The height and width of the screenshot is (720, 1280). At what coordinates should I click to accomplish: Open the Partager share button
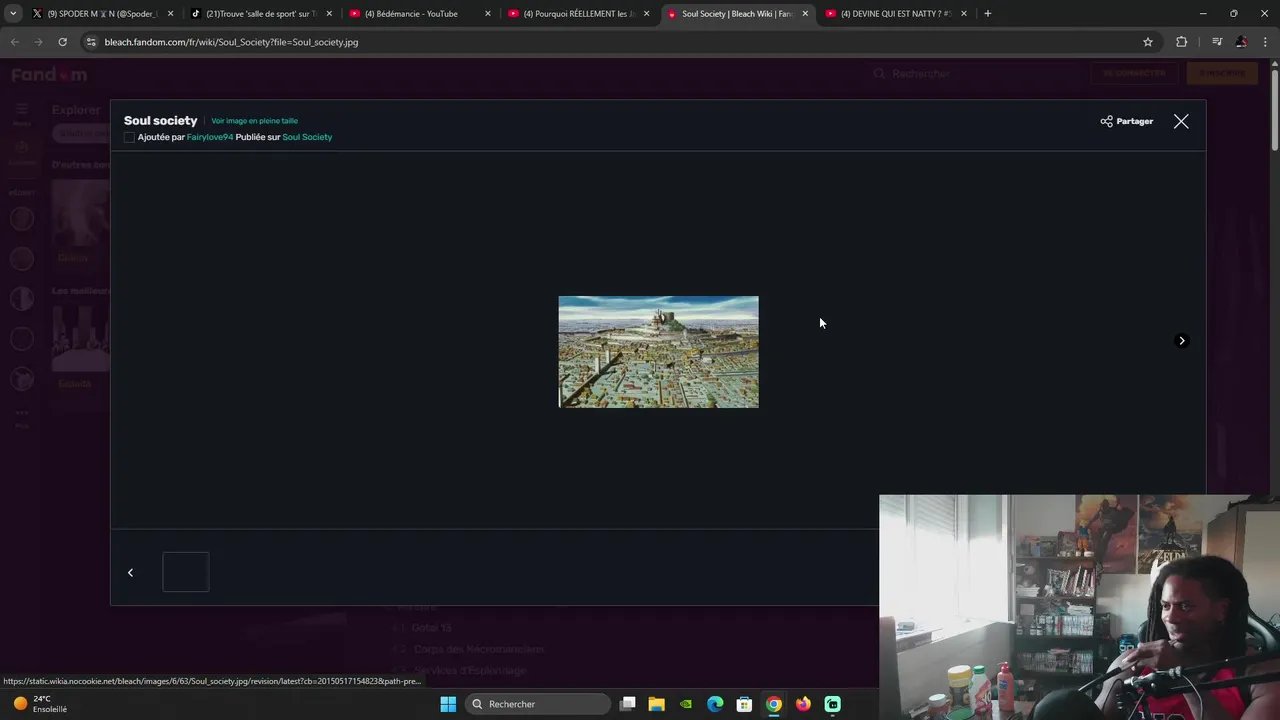coord(1127,121)
